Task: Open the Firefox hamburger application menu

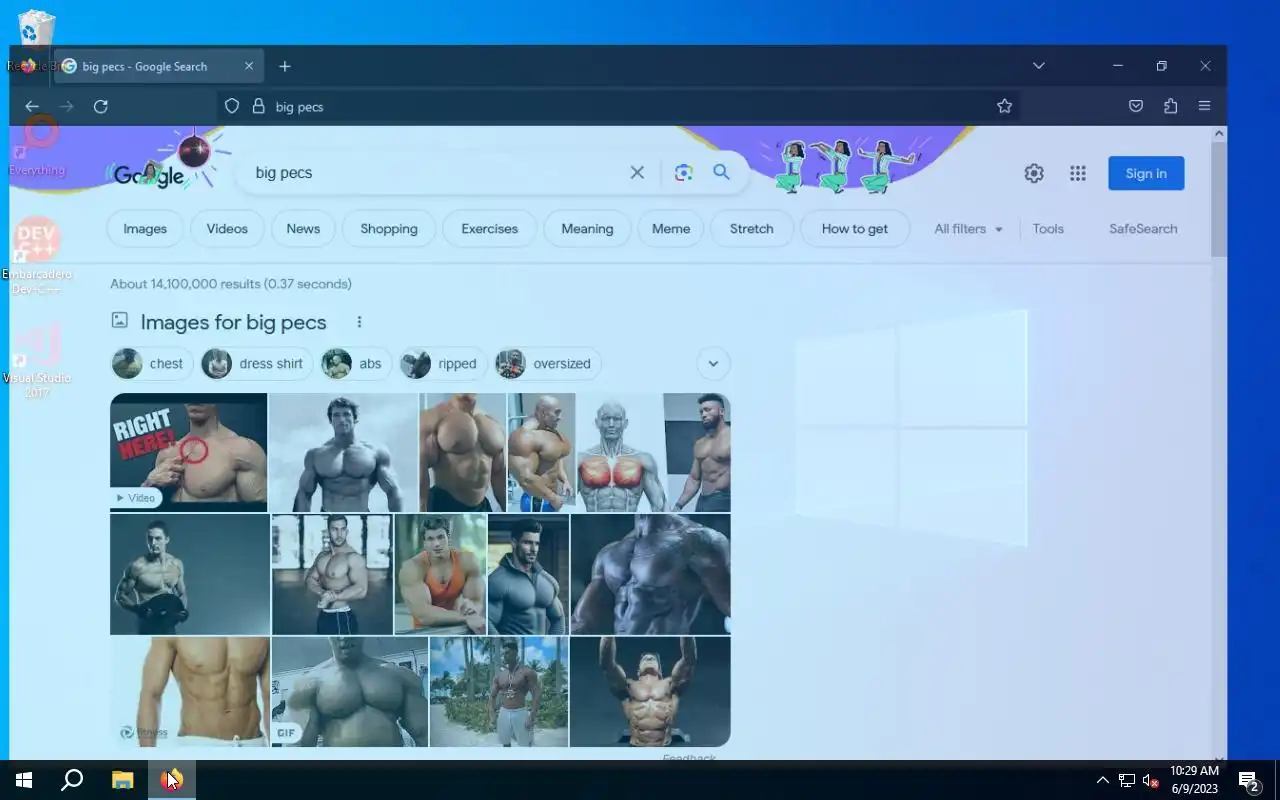Action: (x=1204, y=106)
